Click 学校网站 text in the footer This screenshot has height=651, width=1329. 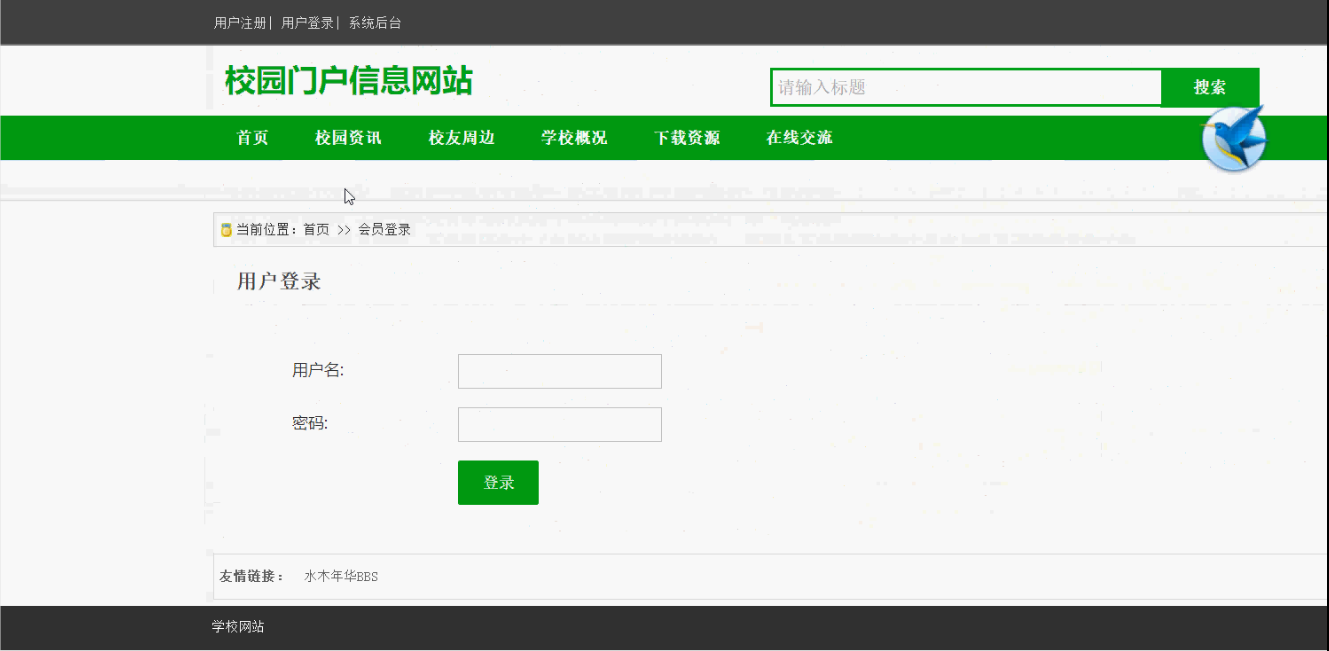238,627
